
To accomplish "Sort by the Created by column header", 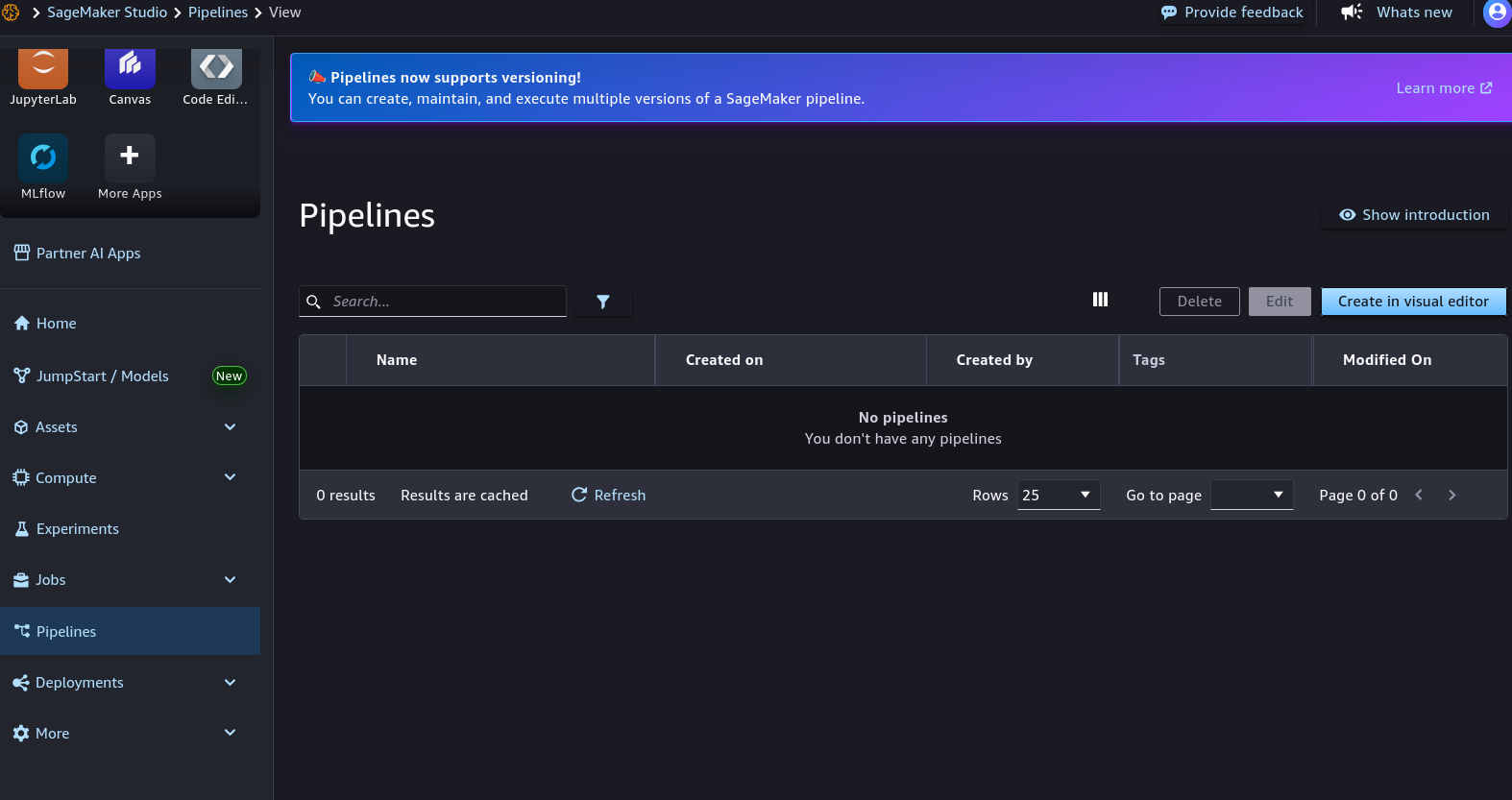I will [x=994, y=360].
